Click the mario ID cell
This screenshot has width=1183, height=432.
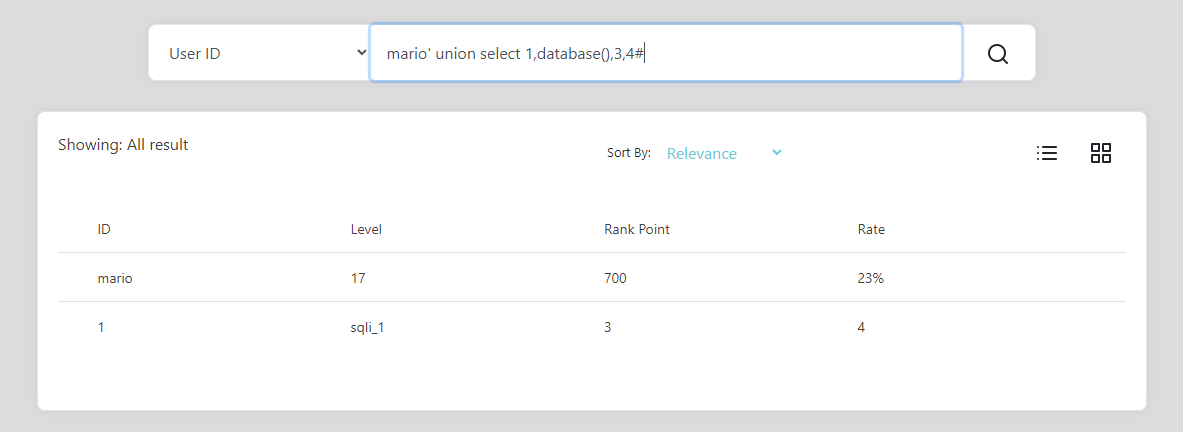click(115, 278)
